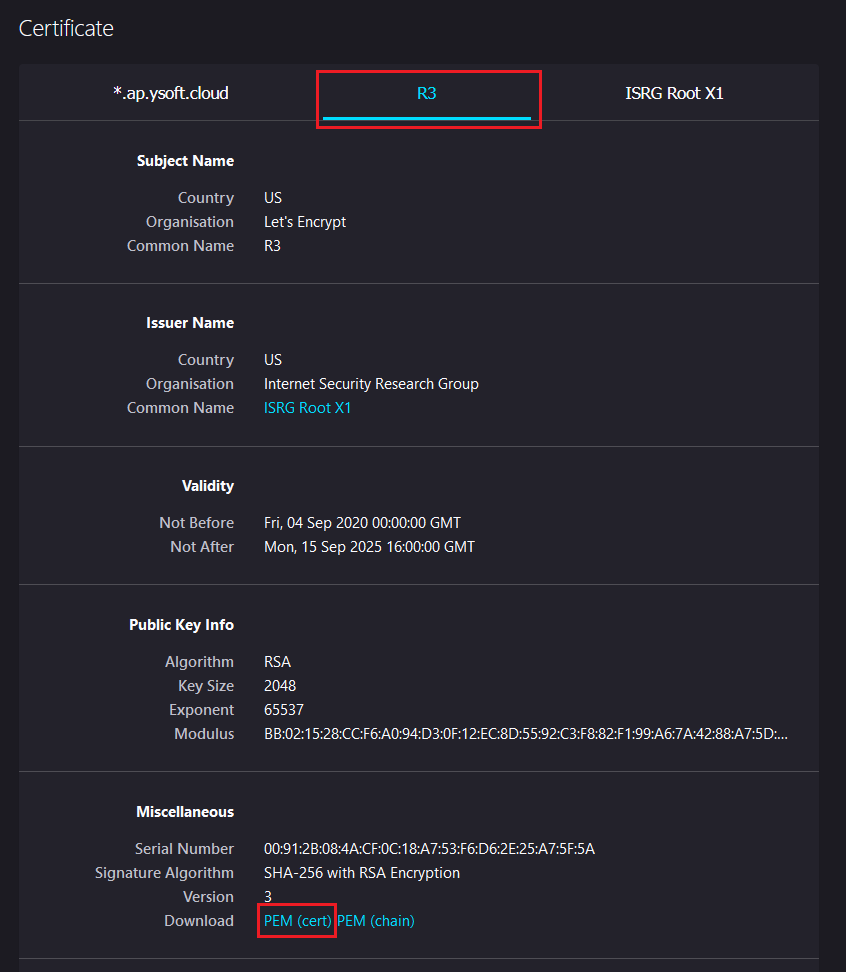Click the Not After date value
This screenshot has width=846, height=972.
click(369, 547)
